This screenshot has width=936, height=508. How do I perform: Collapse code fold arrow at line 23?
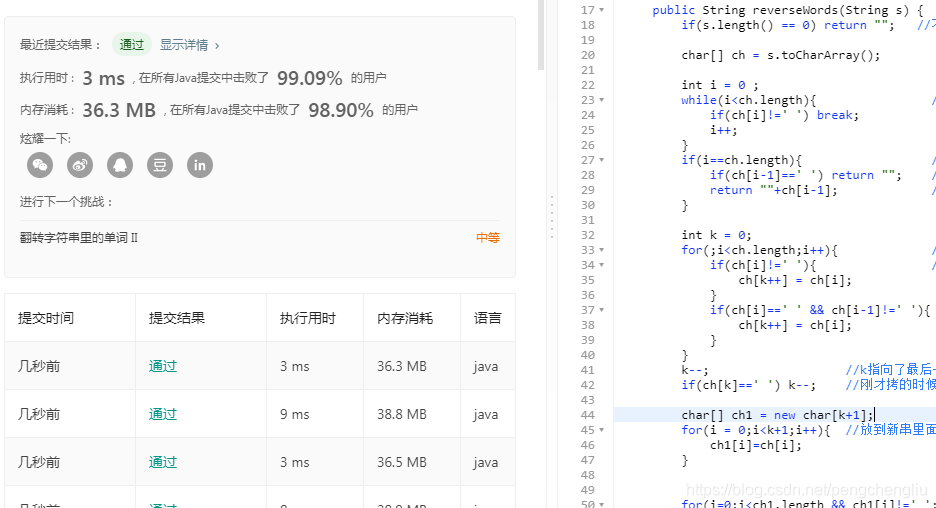click(602, 100)
